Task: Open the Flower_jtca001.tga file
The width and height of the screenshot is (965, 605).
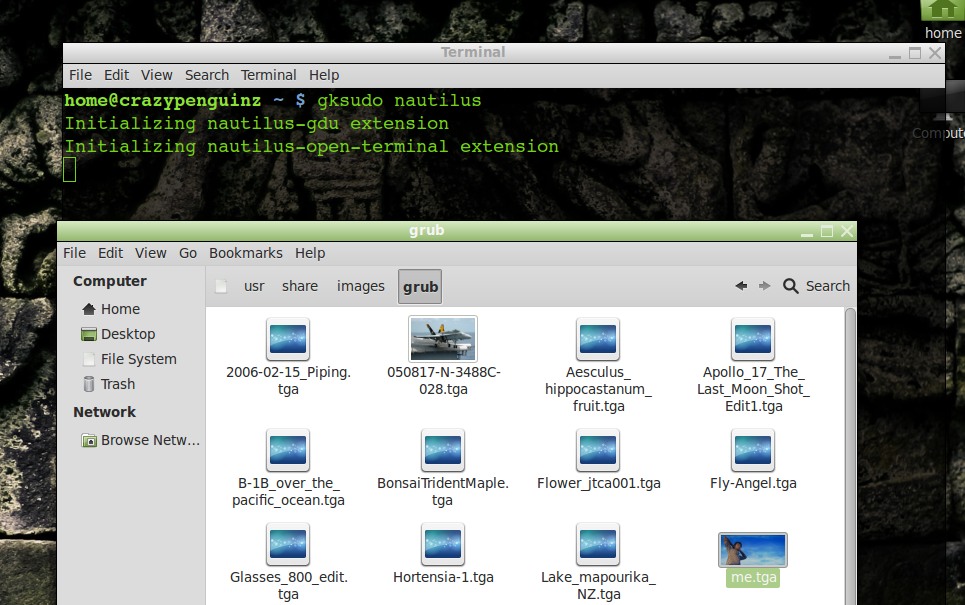Action: [x=597, y=449]
